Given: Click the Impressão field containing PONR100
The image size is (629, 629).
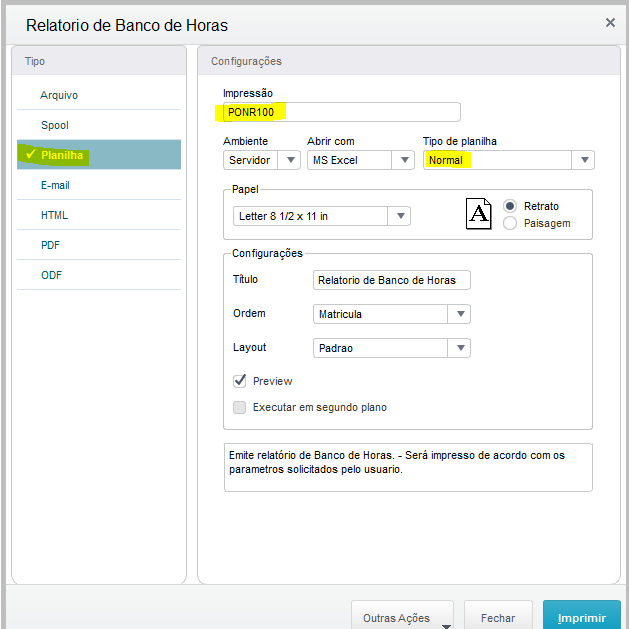Looking at the screenshot, I should (341, 112).
